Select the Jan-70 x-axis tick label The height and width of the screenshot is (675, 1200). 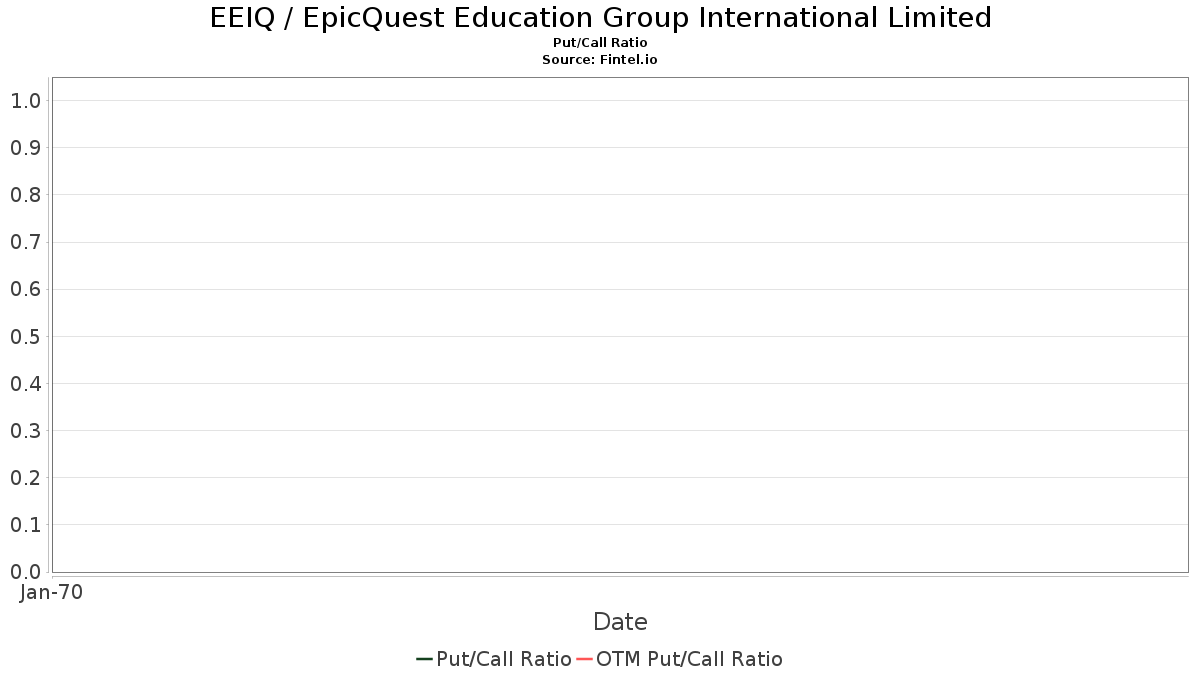click(51, 593)
